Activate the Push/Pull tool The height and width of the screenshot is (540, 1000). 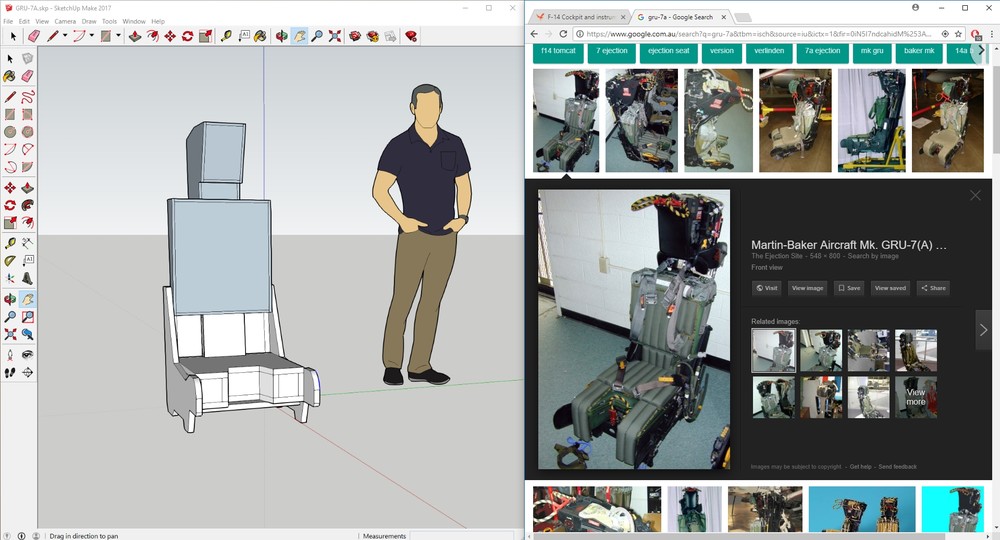[135, 36]
